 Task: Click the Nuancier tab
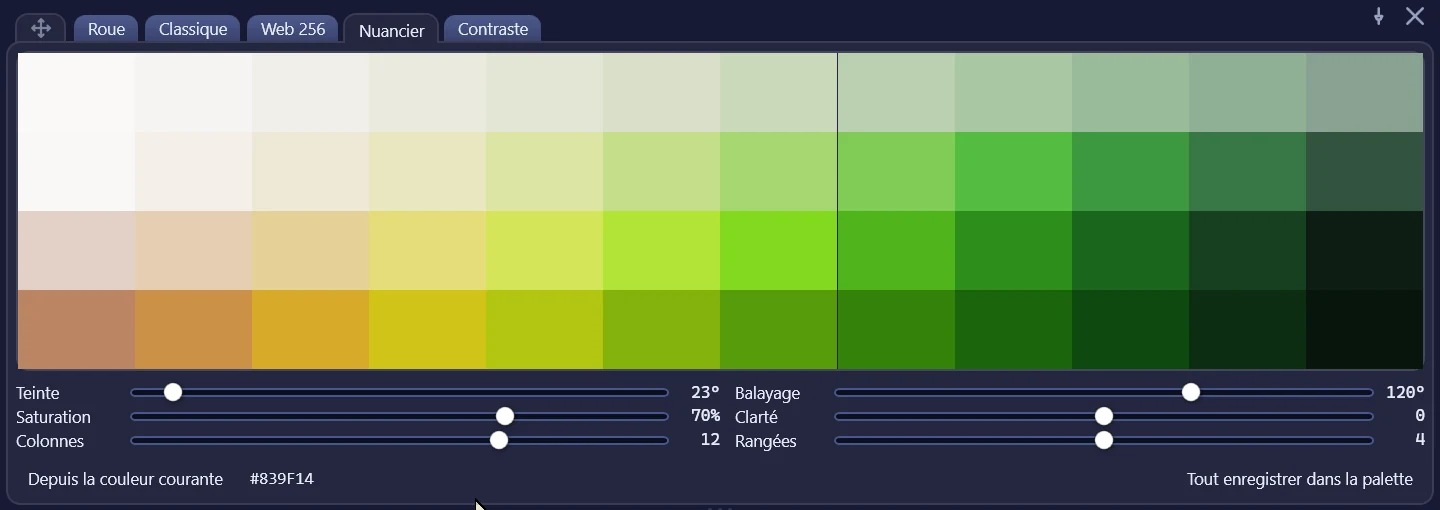coord(391,30)
